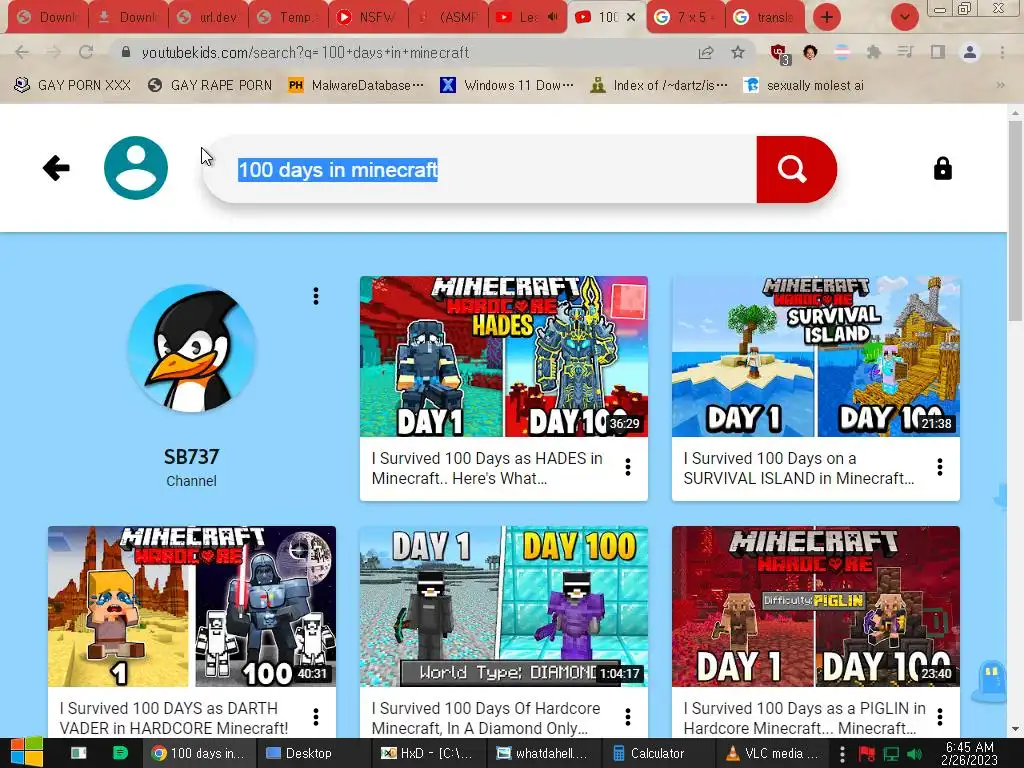1024x768 pixels.
Task: Open the Extensions puzzle icon
Action: coord(874,52)
